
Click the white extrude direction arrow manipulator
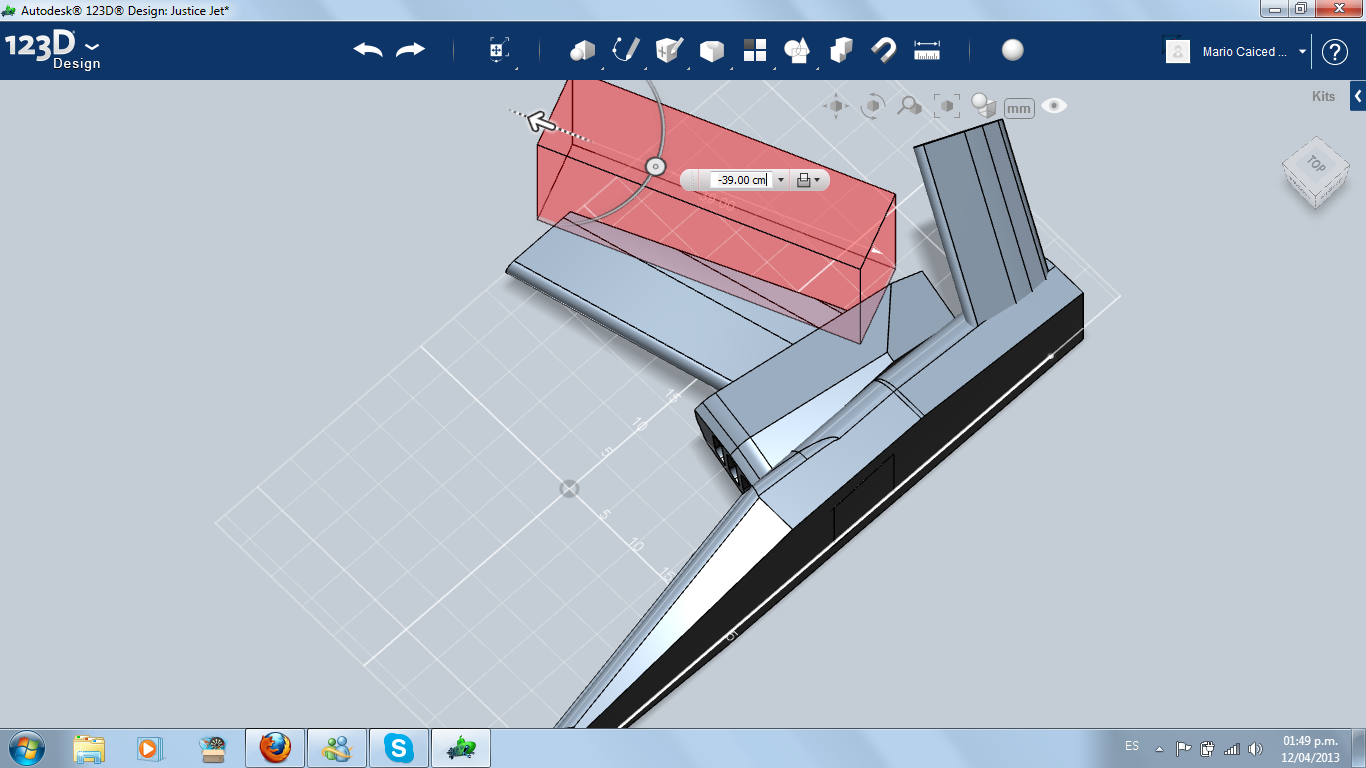point(541,121)
